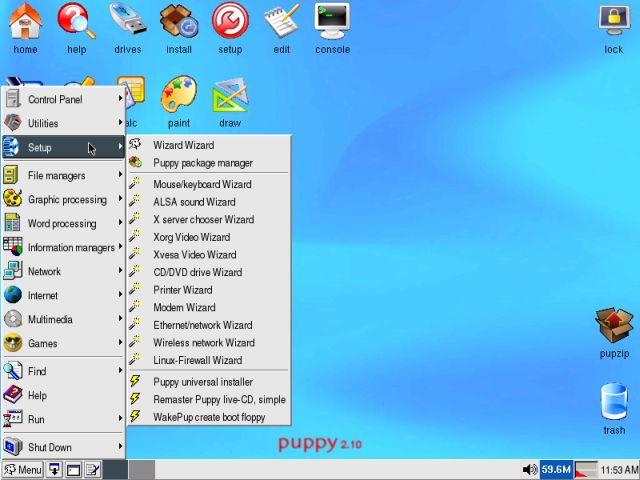
Task: Click the Menu start button
Action: click(x=23, y=470)
